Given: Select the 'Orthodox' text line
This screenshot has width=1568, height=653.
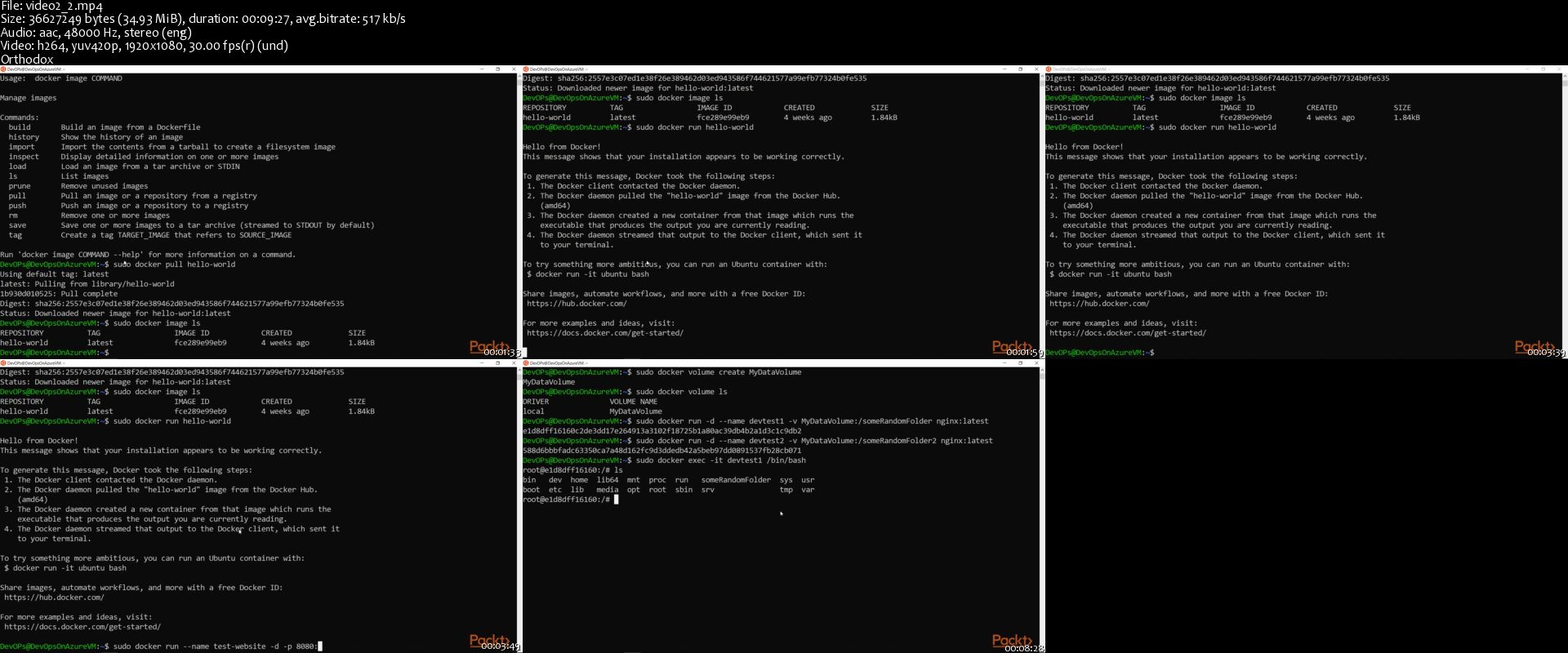Looking at the screenshot, I should point(27,59).
